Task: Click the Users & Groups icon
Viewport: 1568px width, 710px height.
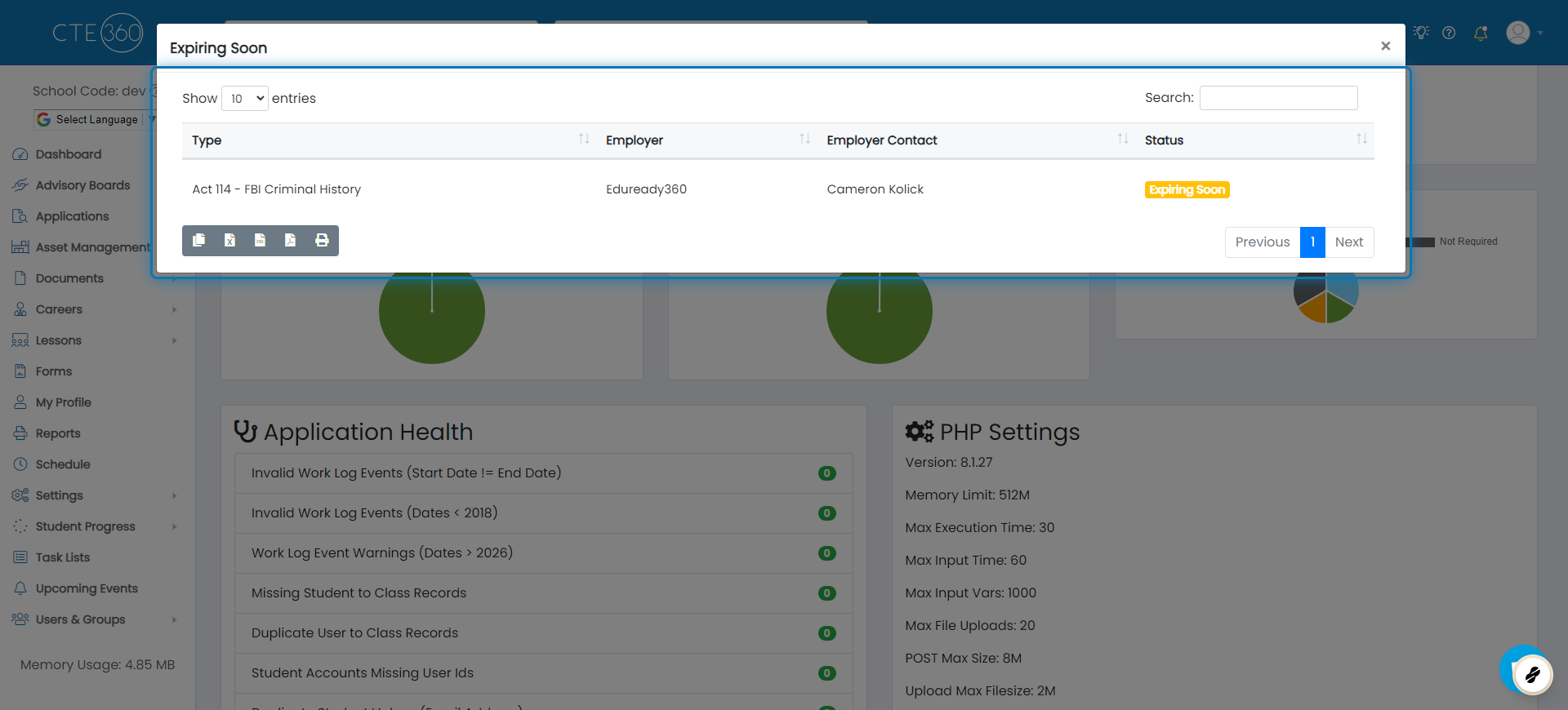Action: tap(20, 619)
